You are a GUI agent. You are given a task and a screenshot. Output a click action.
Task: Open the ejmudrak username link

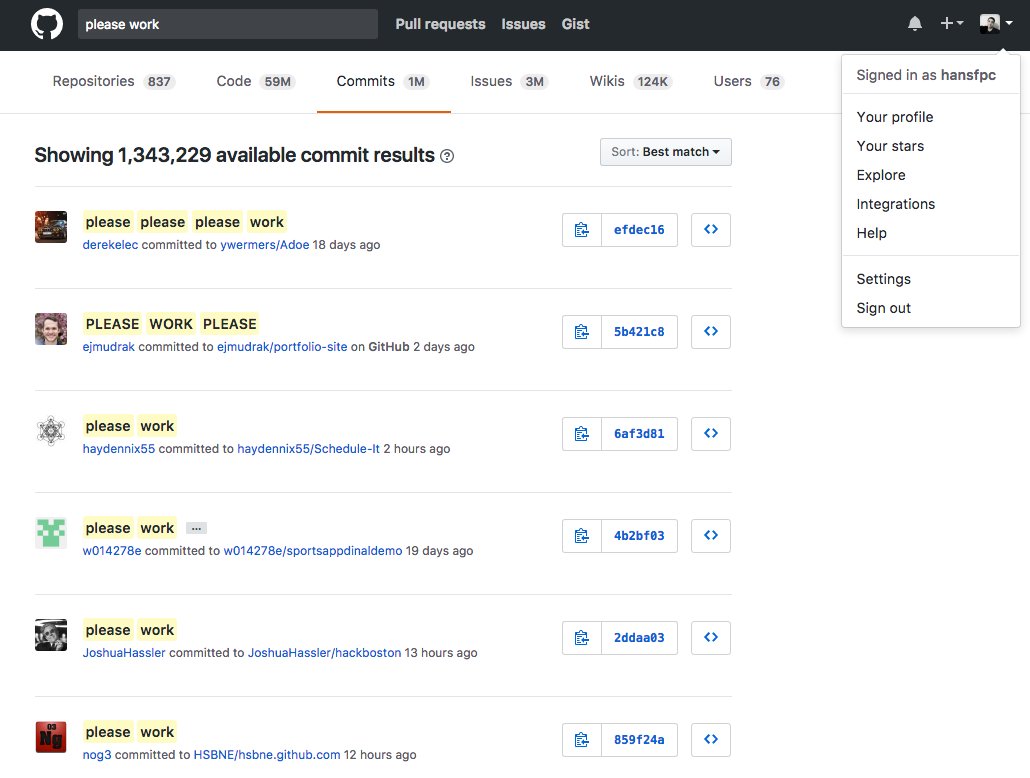(x=108, y=347)
